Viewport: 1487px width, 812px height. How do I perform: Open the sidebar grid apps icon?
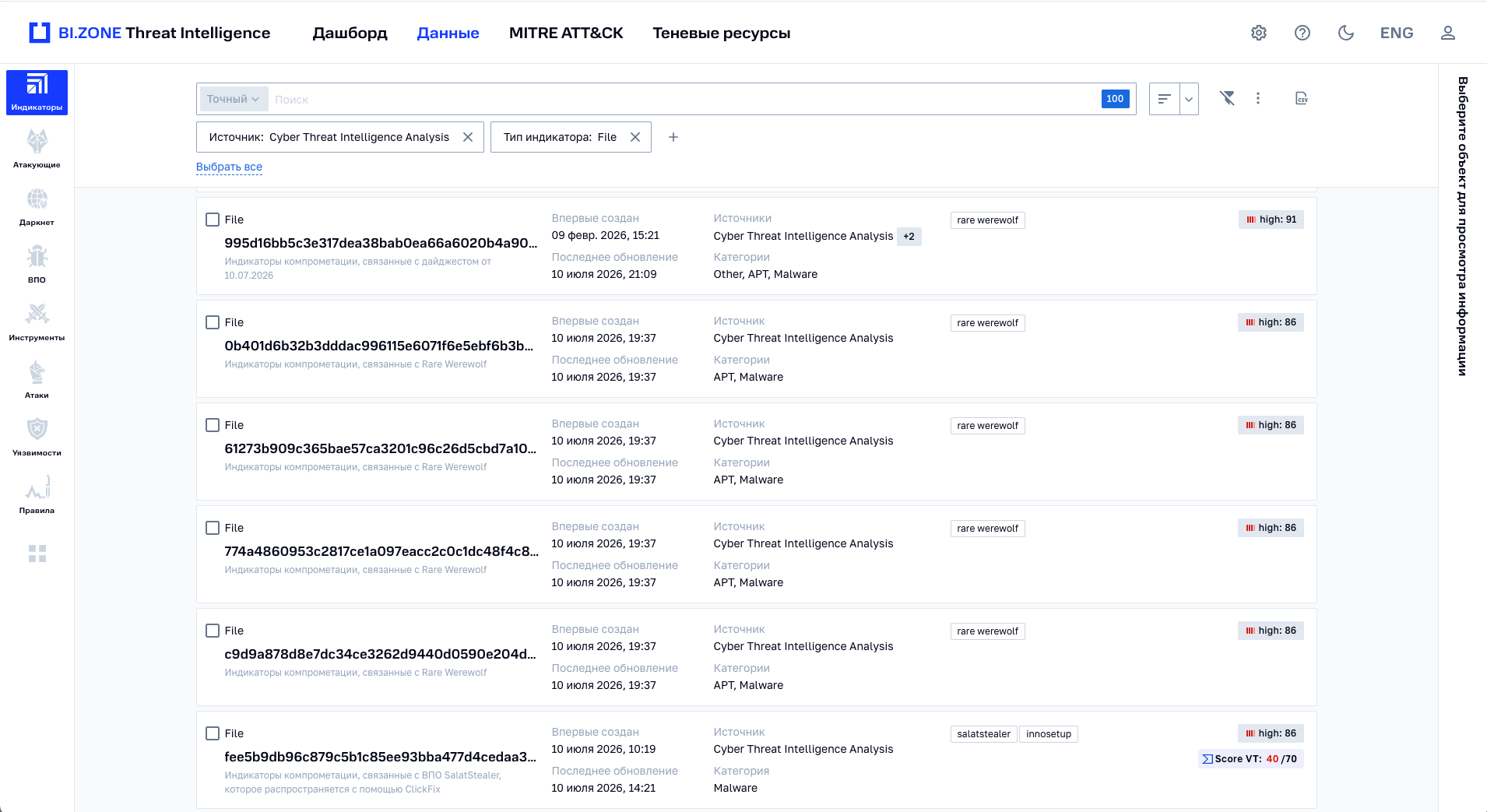click(x=37, y=554)
